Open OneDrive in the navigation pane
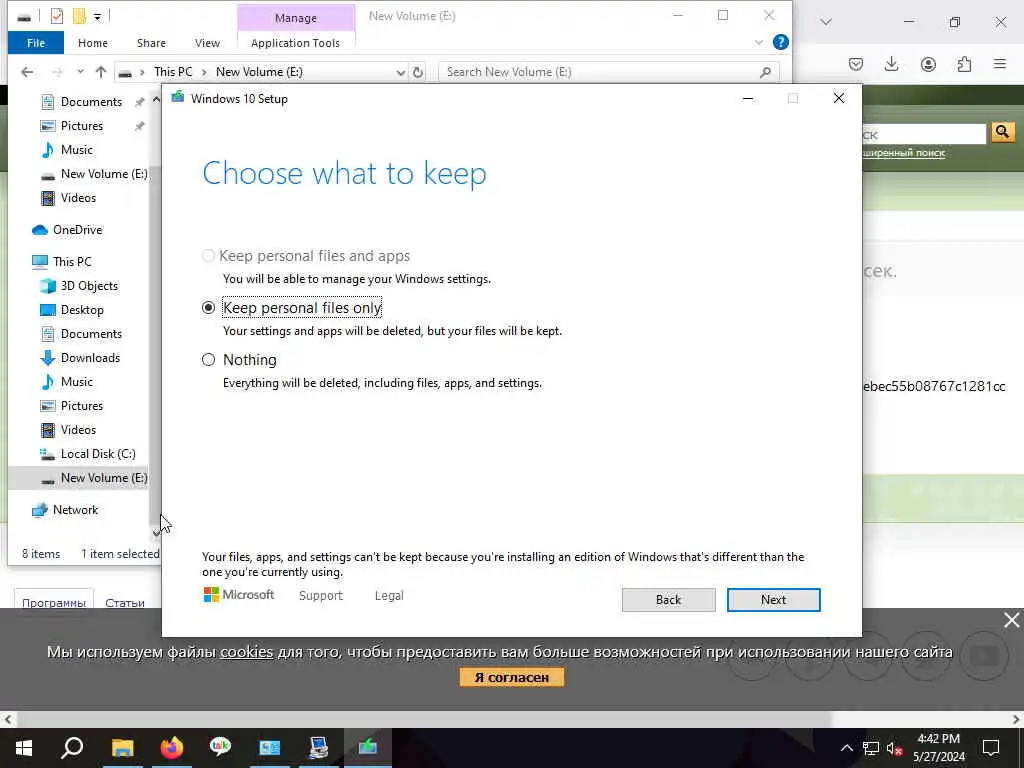Viewport: 1024px width, 768px height. pos(77,230)
